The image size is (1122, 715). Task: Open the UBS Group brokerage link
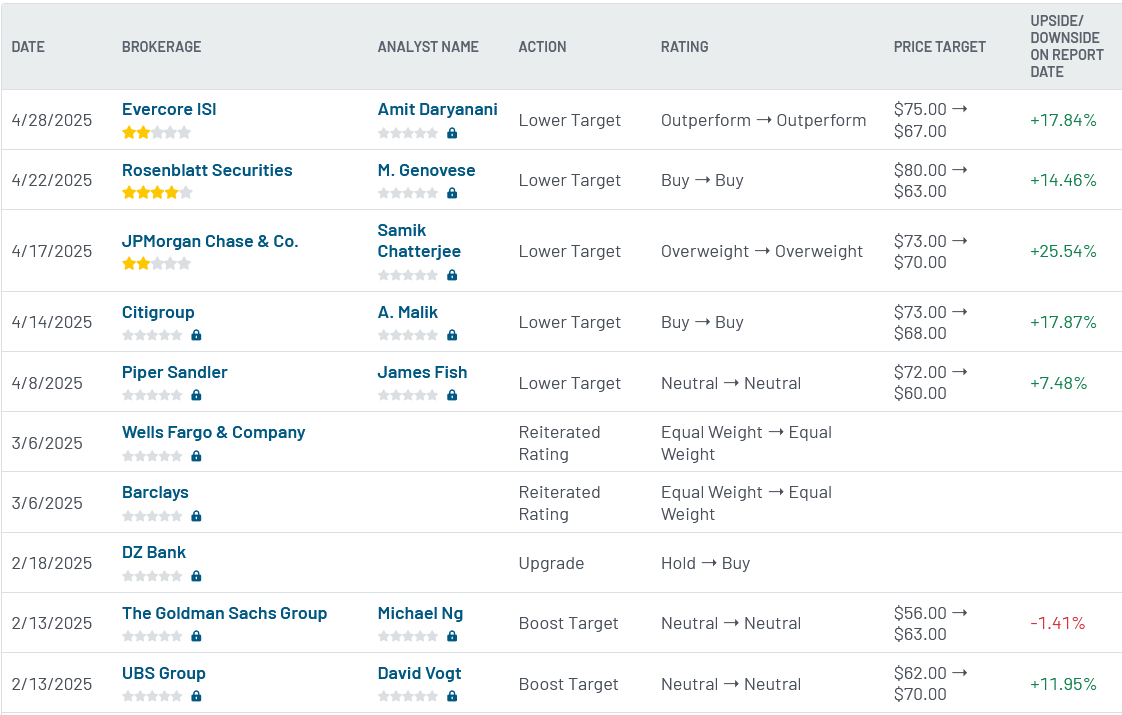pos(163,673)
